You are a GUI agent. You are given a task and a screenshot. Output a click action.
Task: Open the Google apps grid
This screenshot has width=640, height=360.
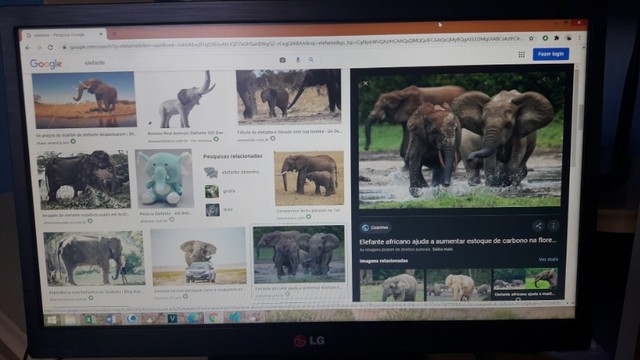coord(521,54)
